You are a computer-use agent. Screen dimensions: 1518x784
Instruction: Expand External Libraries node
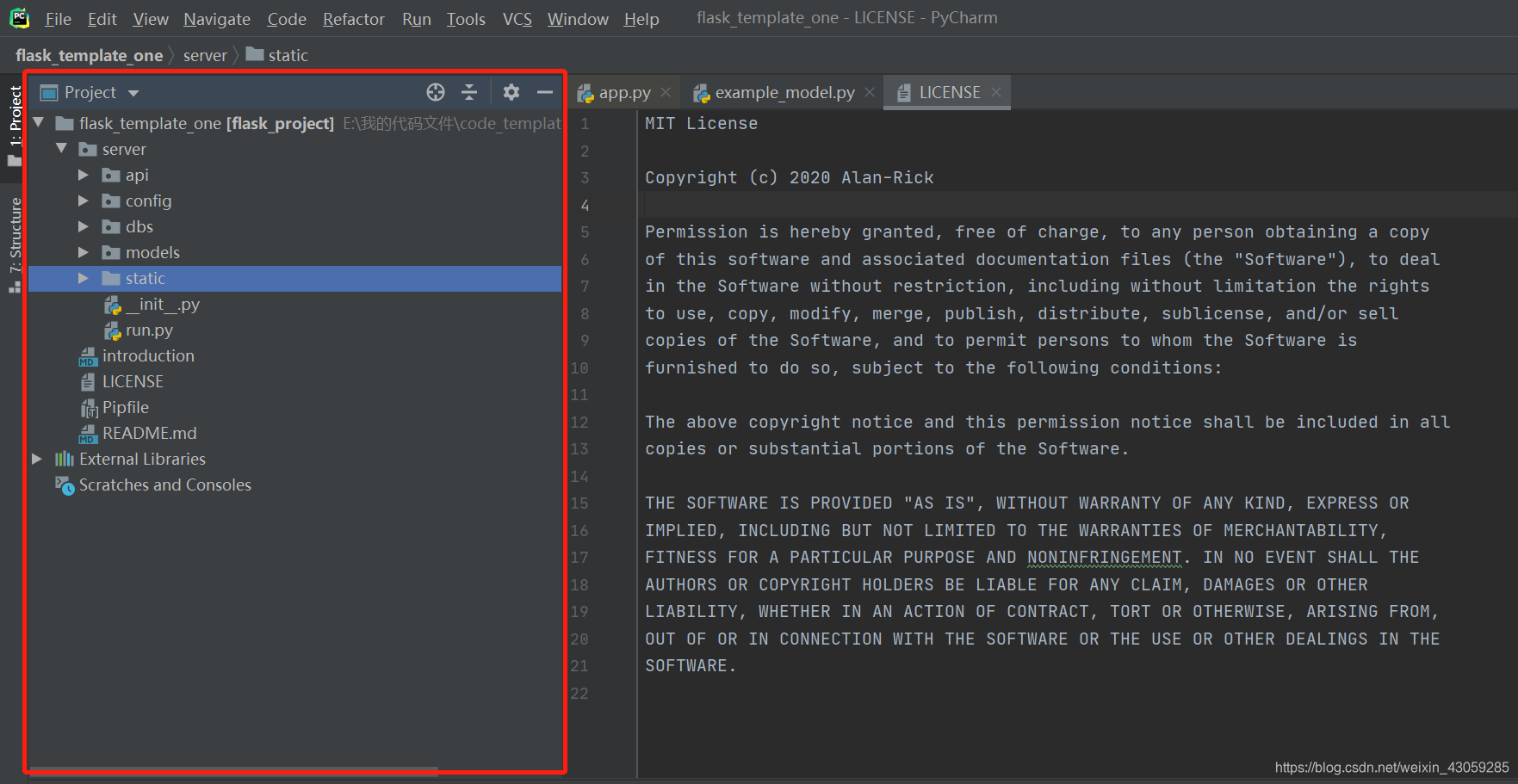[x=37, y=460]
